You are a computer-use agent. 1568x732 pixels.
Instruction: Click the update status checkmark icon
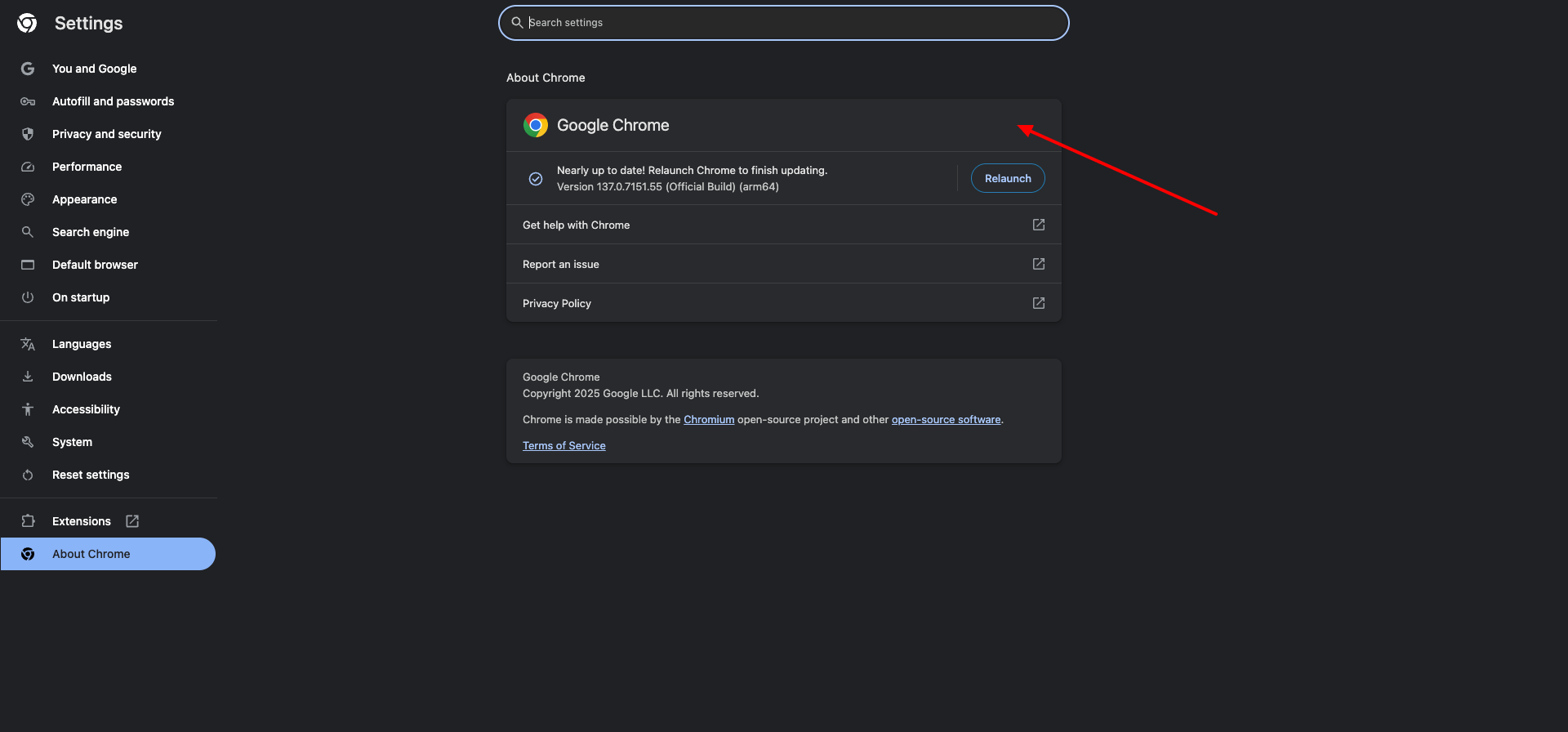pyautogui.click(x=536, y=178)
